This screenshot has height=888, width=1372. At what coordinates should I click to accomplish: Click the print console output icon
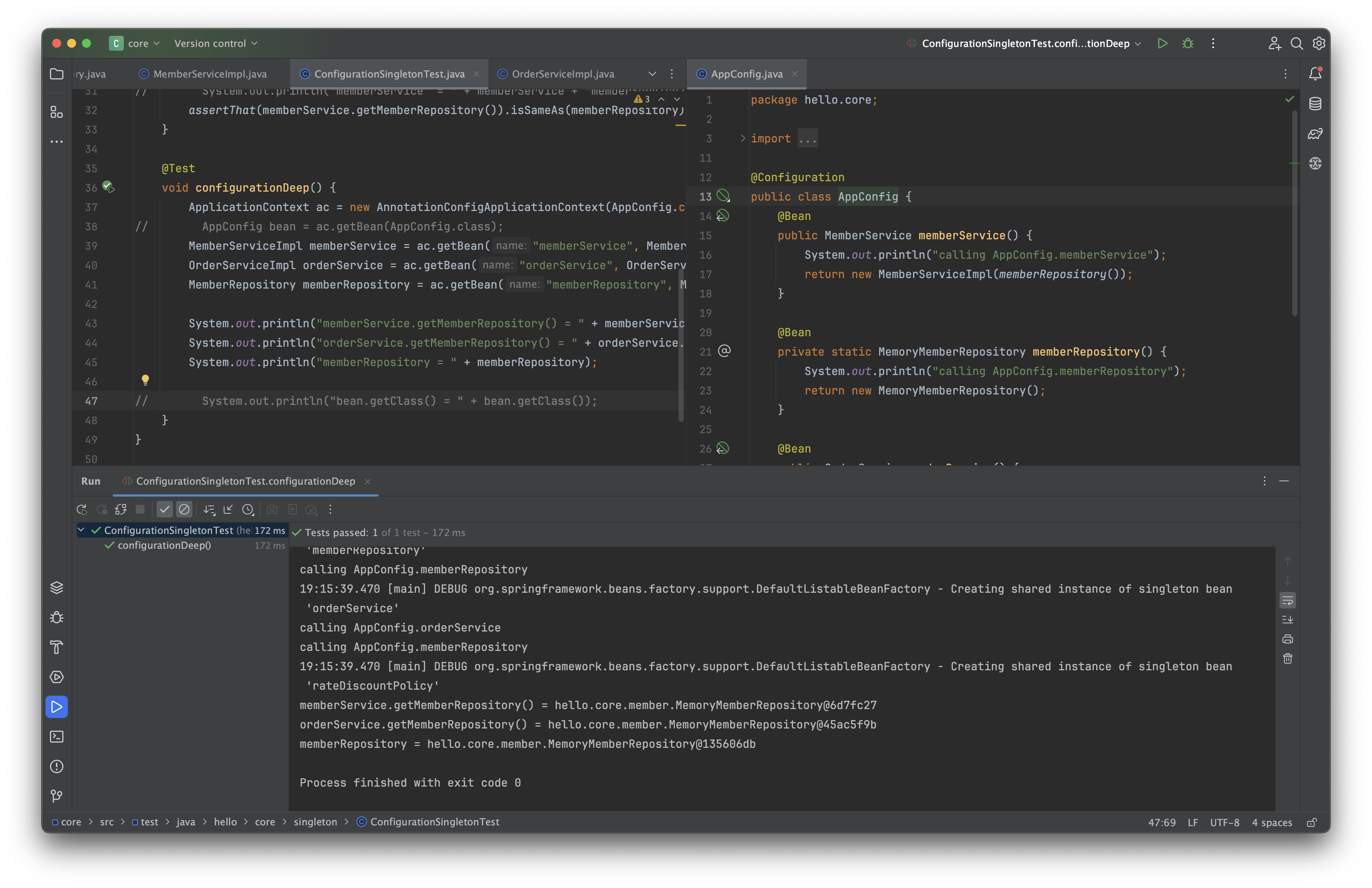point(1287,639)
